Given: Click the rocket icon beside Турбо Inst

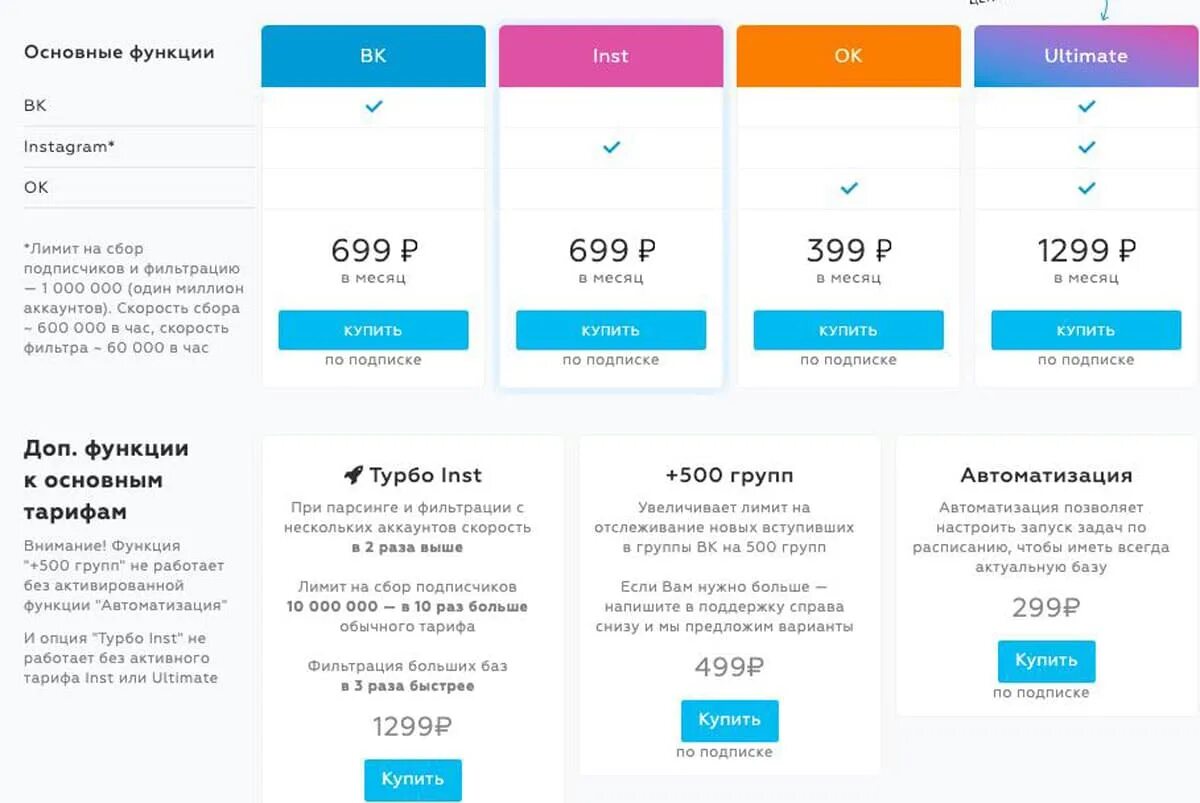Looking at the screenshot, I should (352, 475).
